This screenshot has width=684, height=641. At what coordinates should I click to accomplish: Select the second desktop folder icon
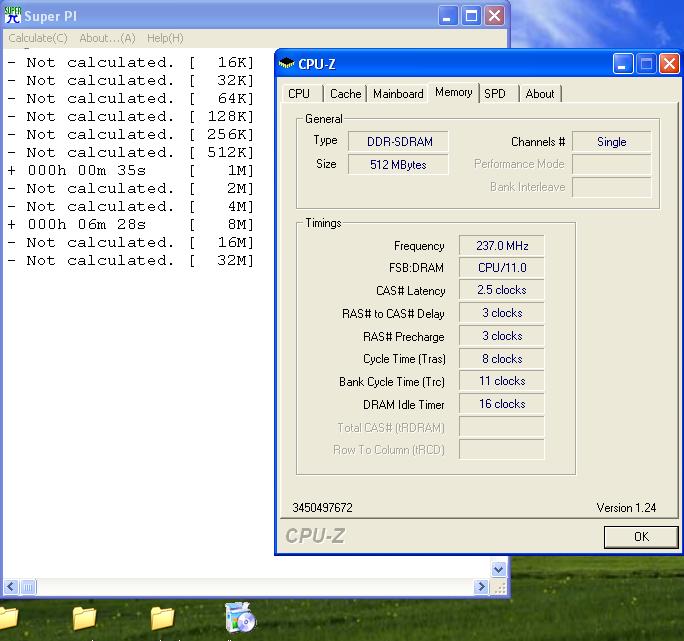pyautogui.click(x=84, y=618)
